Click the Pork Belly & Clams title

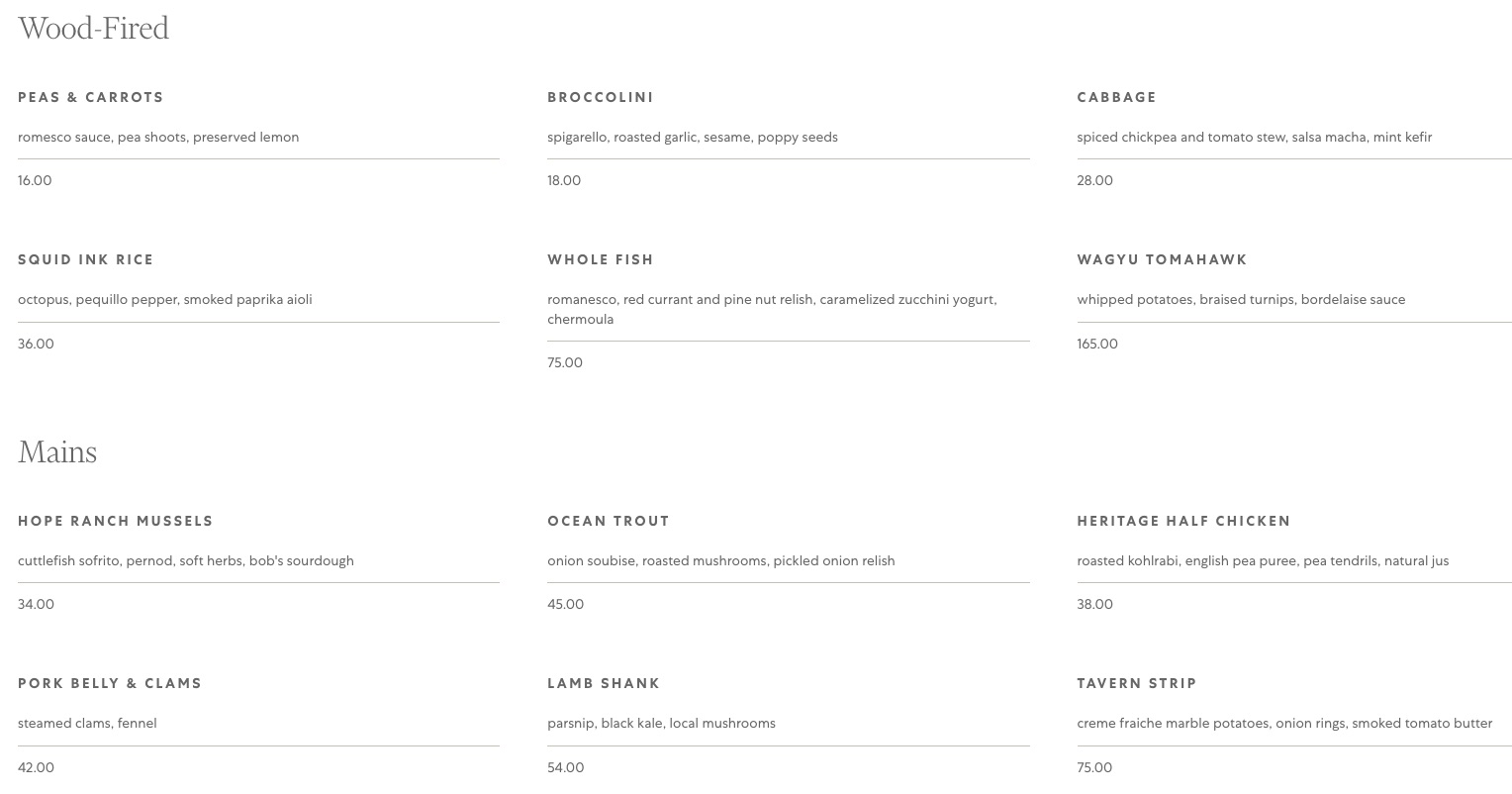tap(110, 683)
